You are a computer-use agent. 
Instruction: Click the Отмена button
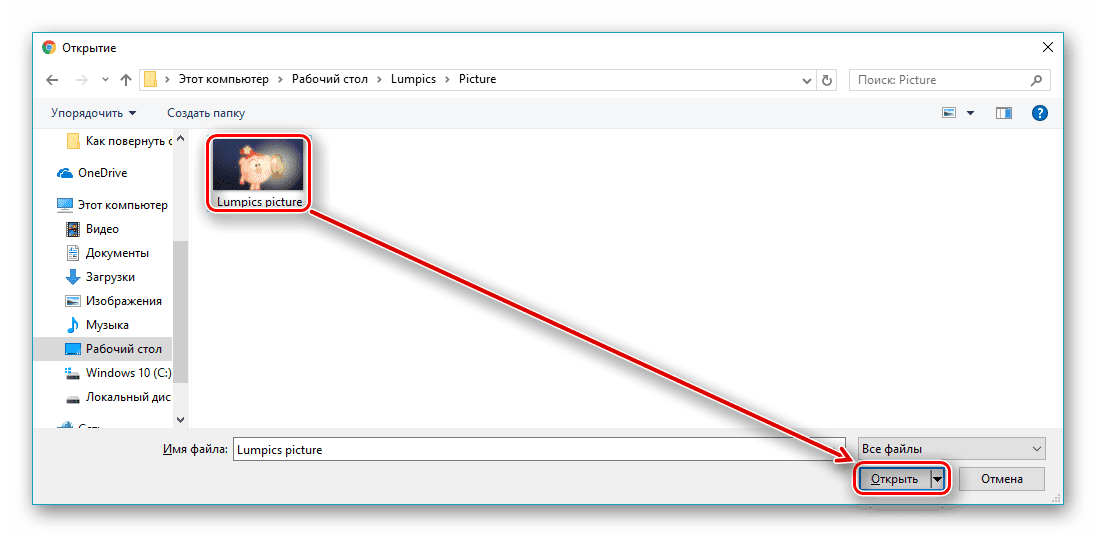tap(1002, 479)
